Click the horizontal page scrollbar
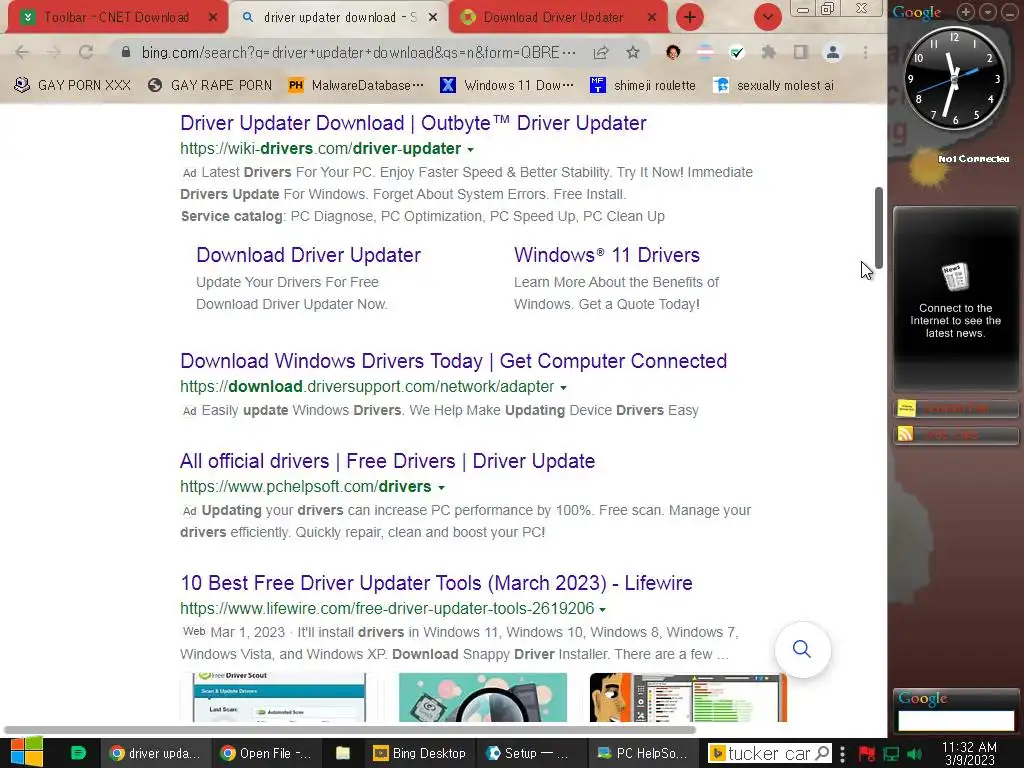 pyautogui.click(x=349, y=730)
